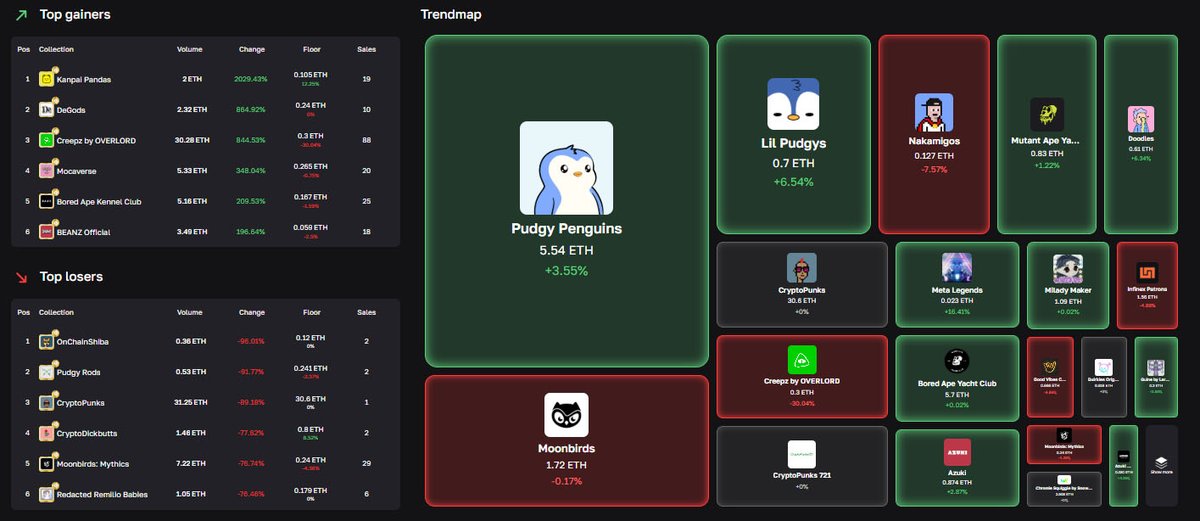Click the 31.25 ETH volume for CryptoPunks
Image resolution: width=1200 pixels, height=521 pixels.
190,403
